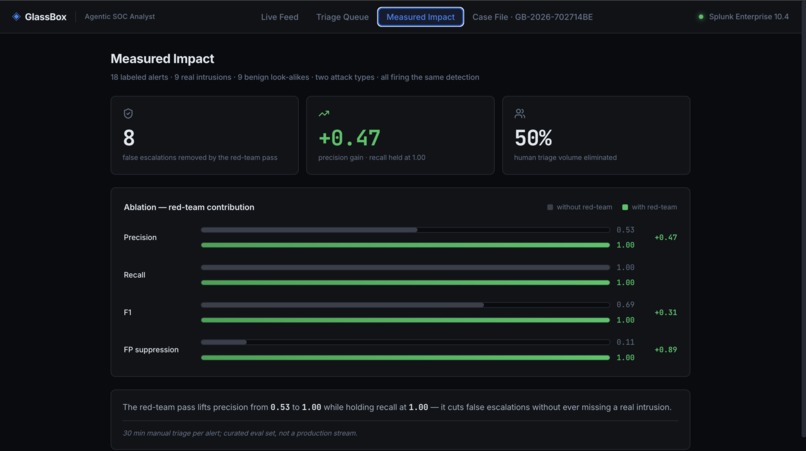Click the shield icon in false escalations card
The image size is (806, 451).
click(x=128, y=114)
